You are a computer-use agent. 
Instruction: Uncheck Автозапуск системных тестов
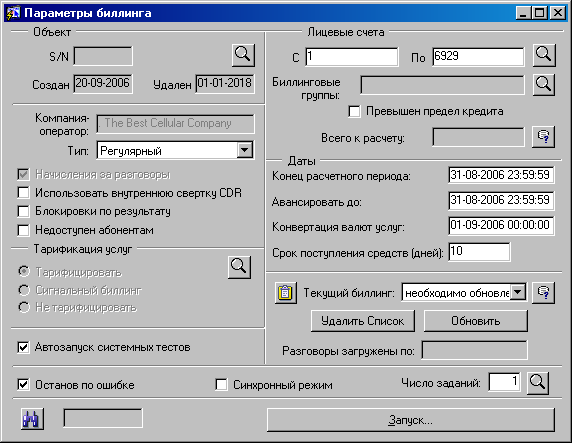pyautogui.click(x=23, y=347)
